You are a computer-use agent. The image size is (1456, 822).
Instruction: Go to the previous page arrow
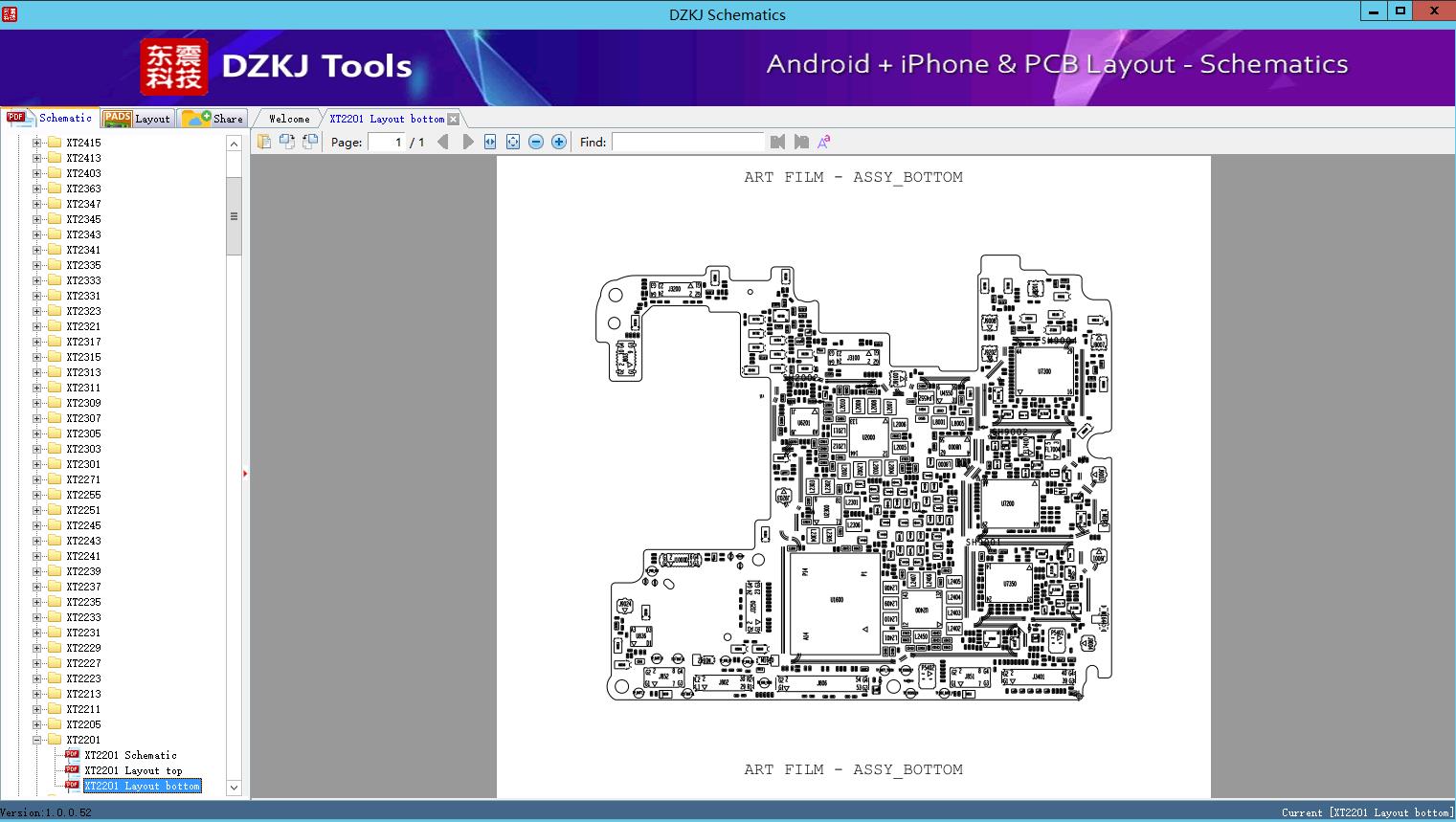[x=442, y=142]
